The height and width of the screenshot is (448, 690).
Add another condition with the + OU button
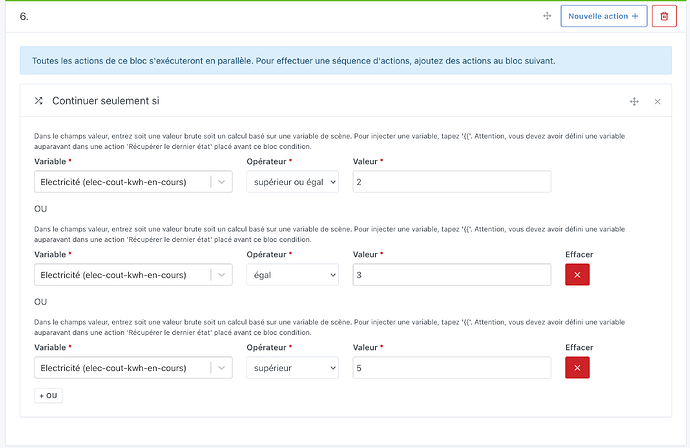coord(48,396)
